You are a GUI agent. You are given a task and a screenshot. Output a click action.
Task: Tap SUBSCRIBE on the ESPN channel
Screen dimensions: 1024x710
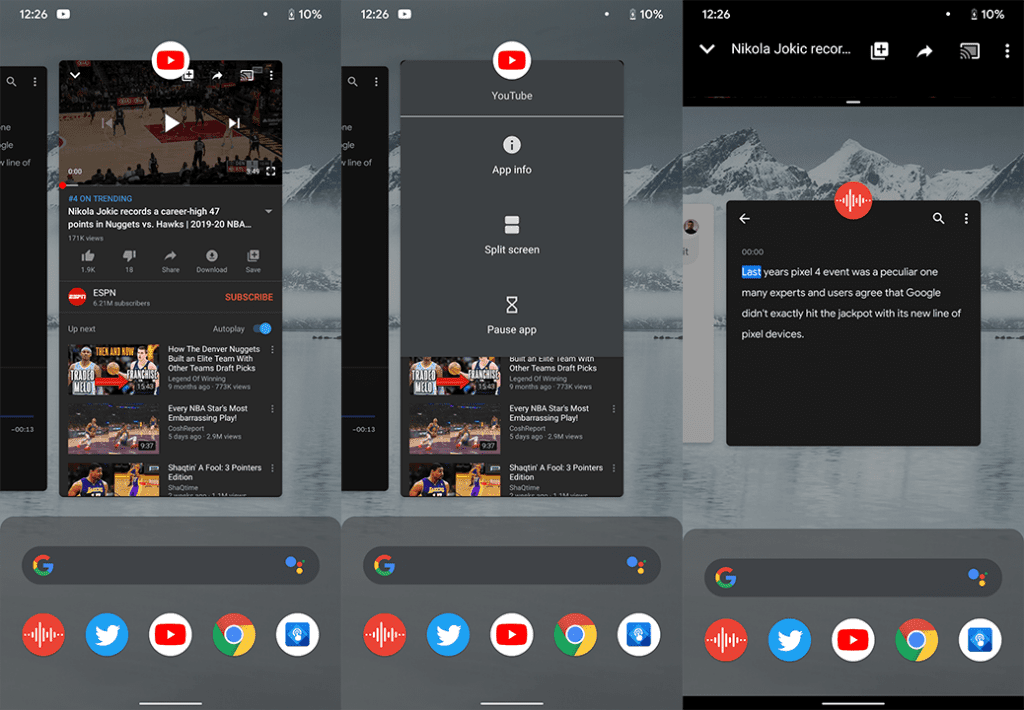coord(248,297)
